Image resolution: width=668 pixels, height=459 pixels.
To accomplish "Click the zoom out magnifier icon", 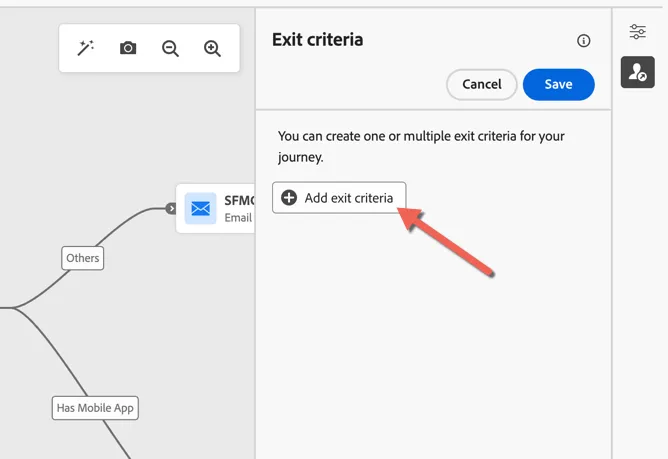I will click(170, 48).
